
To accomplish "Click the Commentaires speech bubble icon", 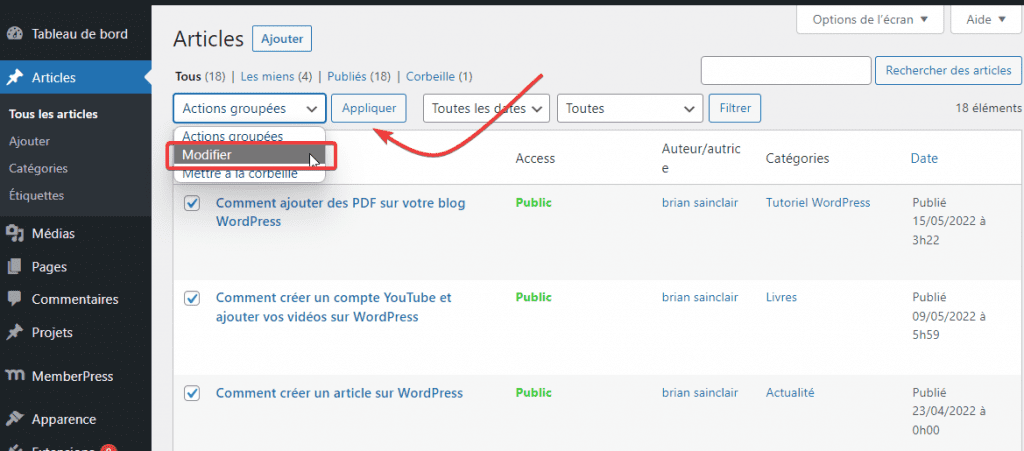I will click(x=14, y=299).
